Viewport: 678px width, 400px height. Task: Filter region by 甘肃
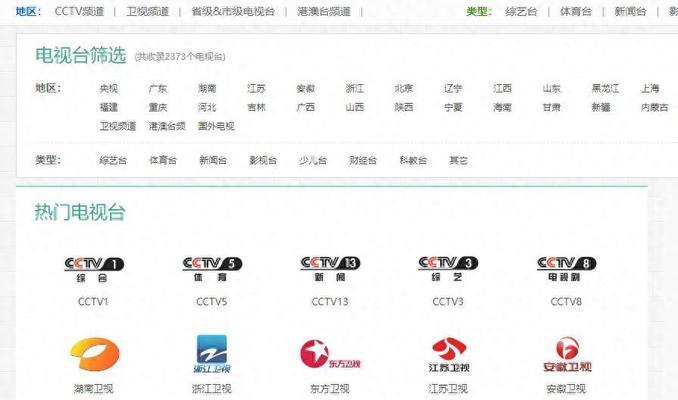(552, 107)
